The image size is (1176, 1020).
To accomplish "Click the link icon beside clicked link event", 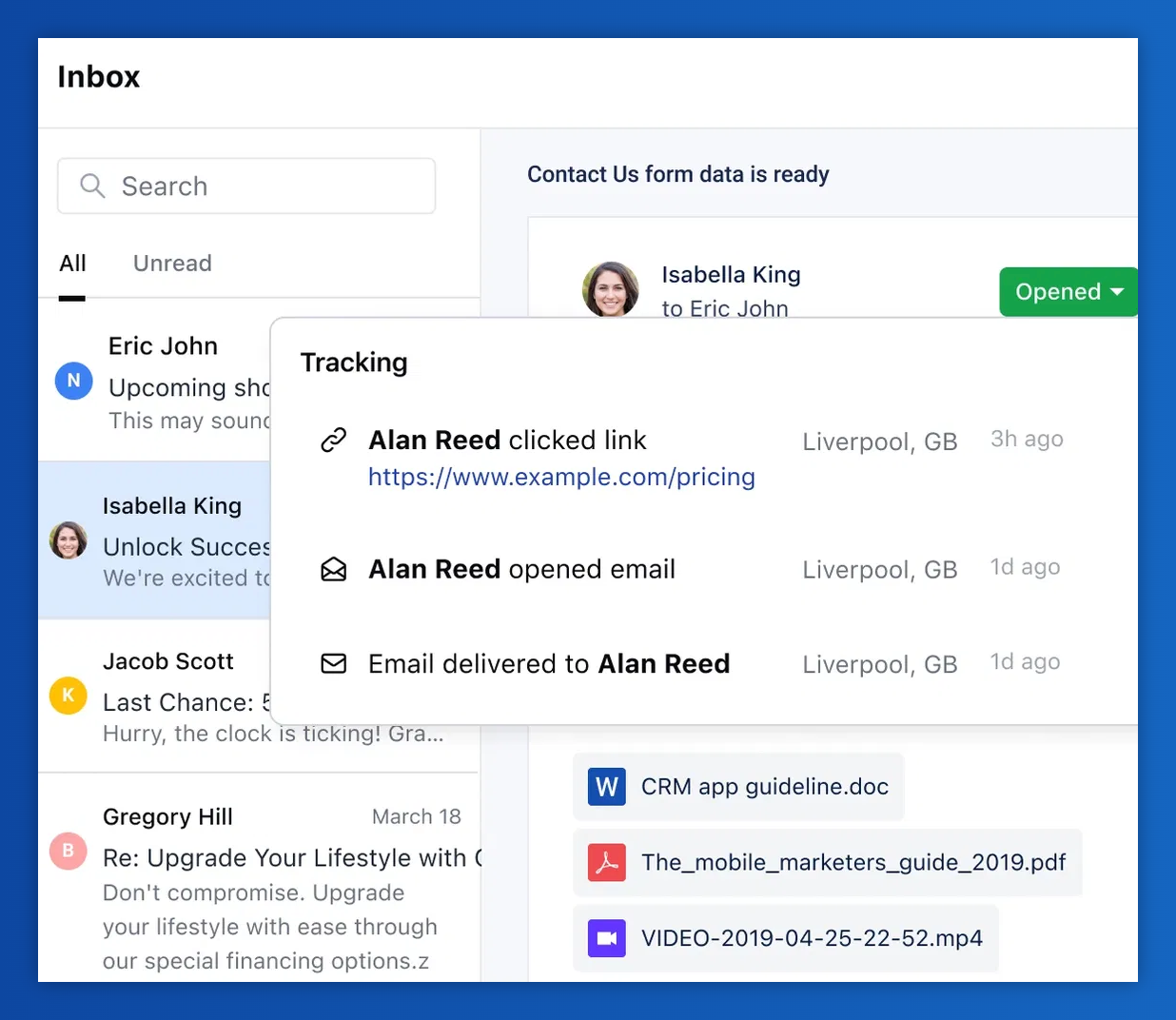I will (x=333, y=440).
